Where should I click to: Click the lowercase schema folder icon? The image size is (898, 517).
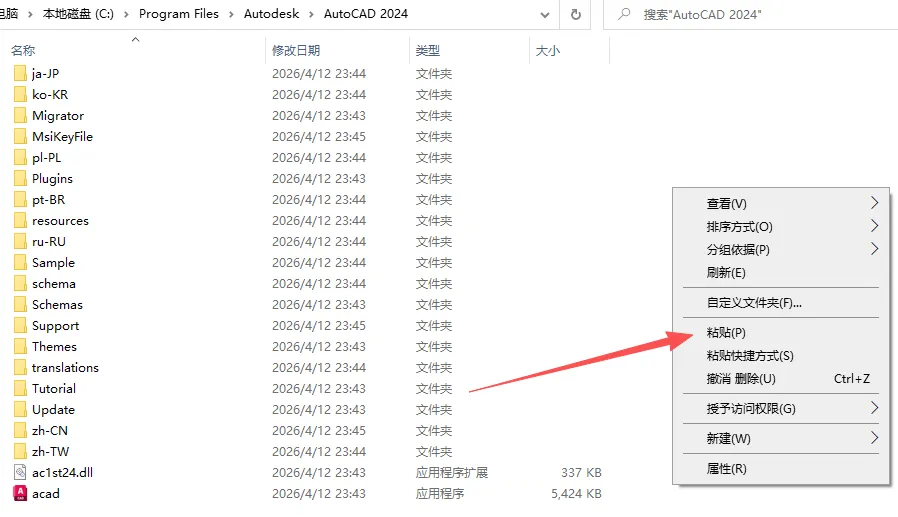coord(20,283)
